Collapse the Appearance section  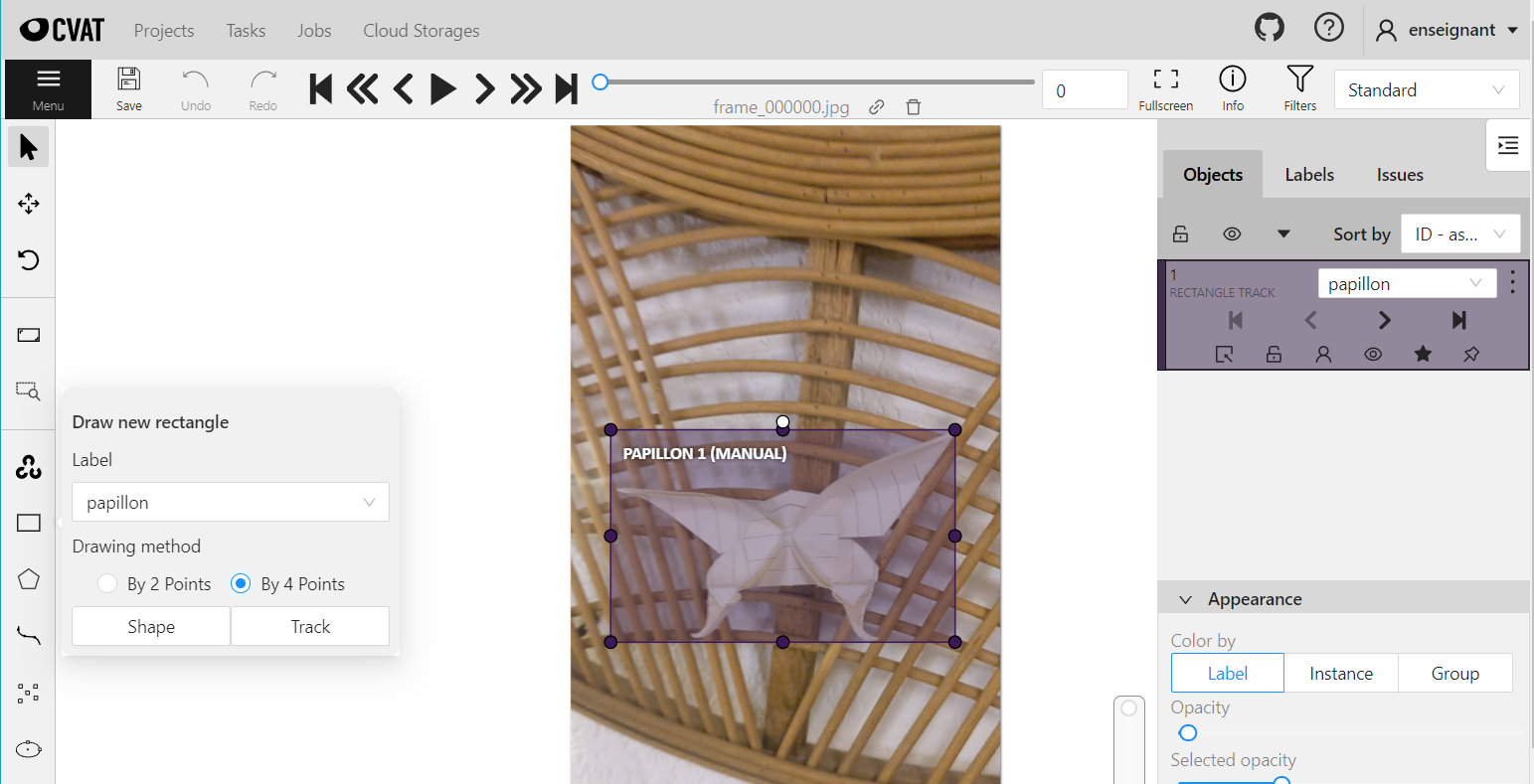tap(1185, 599)
